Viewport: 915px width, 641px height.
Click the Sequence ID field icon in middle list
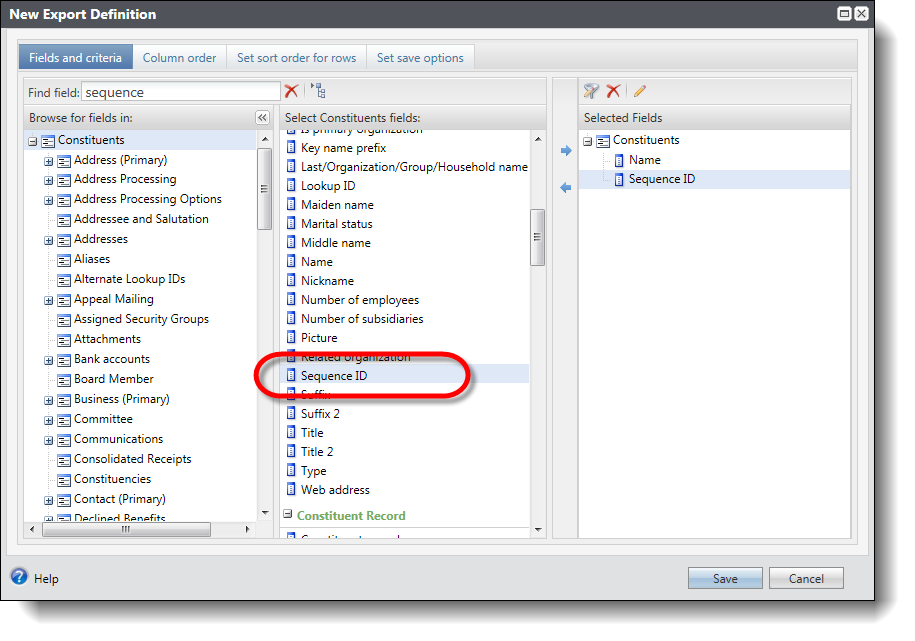coord(291,375)
